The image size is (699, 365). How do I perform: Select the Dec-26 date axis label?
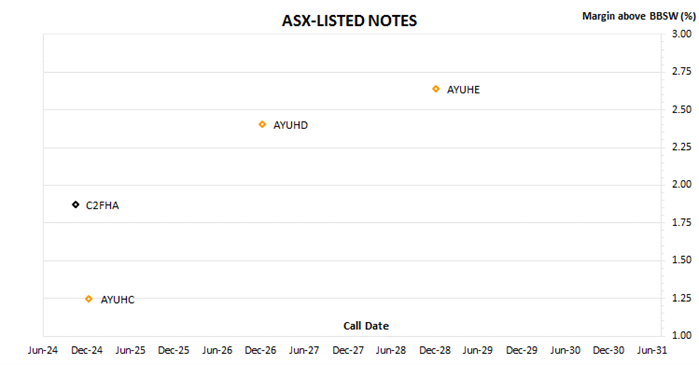[x=260, y=350]
